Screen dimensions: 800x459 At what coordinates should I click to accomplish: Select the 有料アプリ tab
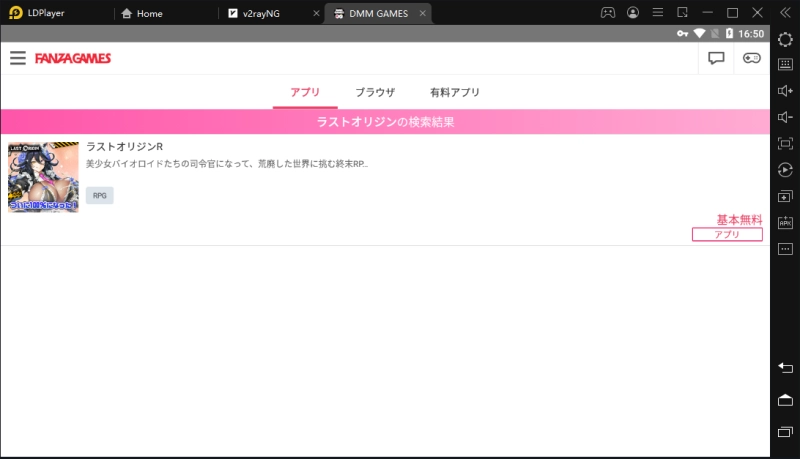455,92
